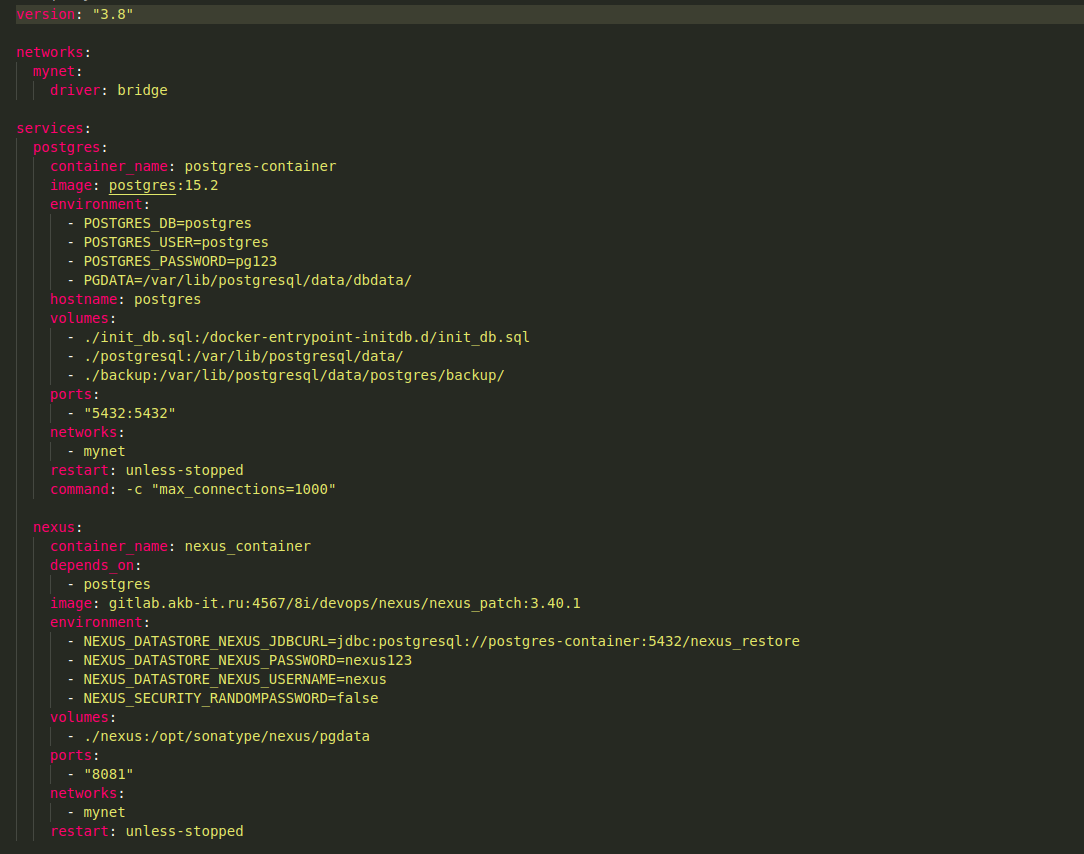Click POSTGRES_USER=postgres entry
1084x854 pixels.
point(176,243)
